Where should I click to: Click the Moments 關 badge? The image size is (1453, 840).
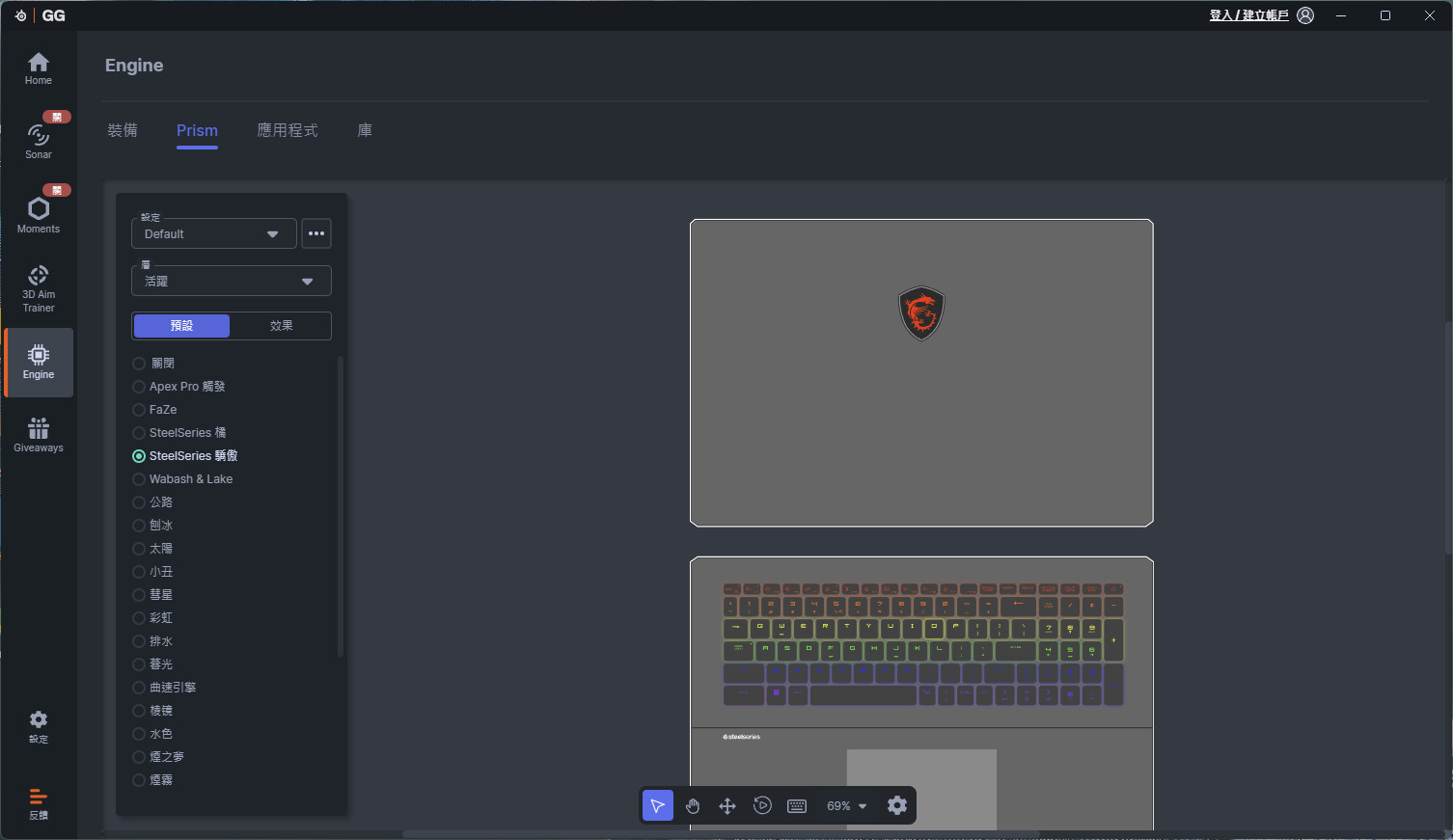click(x=57, y=190)
